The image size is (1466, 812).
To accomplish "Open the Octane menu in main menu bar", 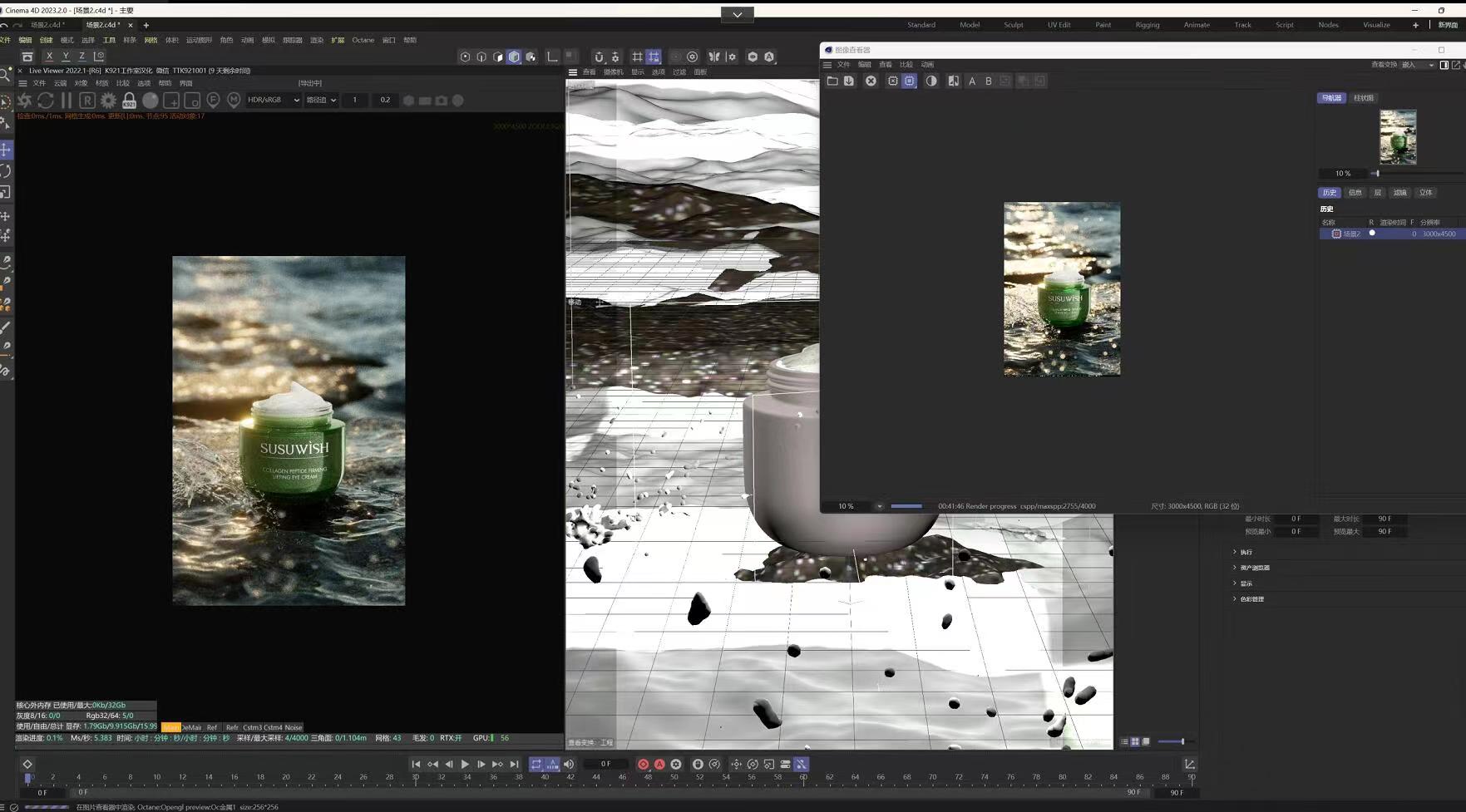I will click(x=363, y=40).
